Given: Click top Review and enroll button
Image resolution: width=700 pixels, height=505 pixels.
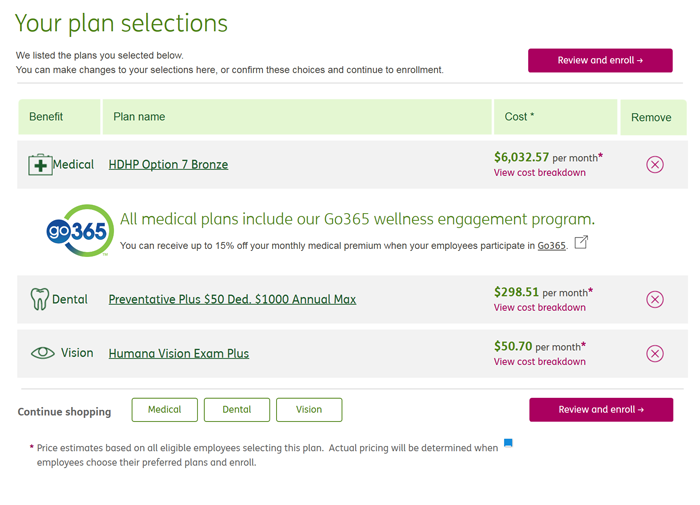Looking at the screenshot, I should coord(600,60).
